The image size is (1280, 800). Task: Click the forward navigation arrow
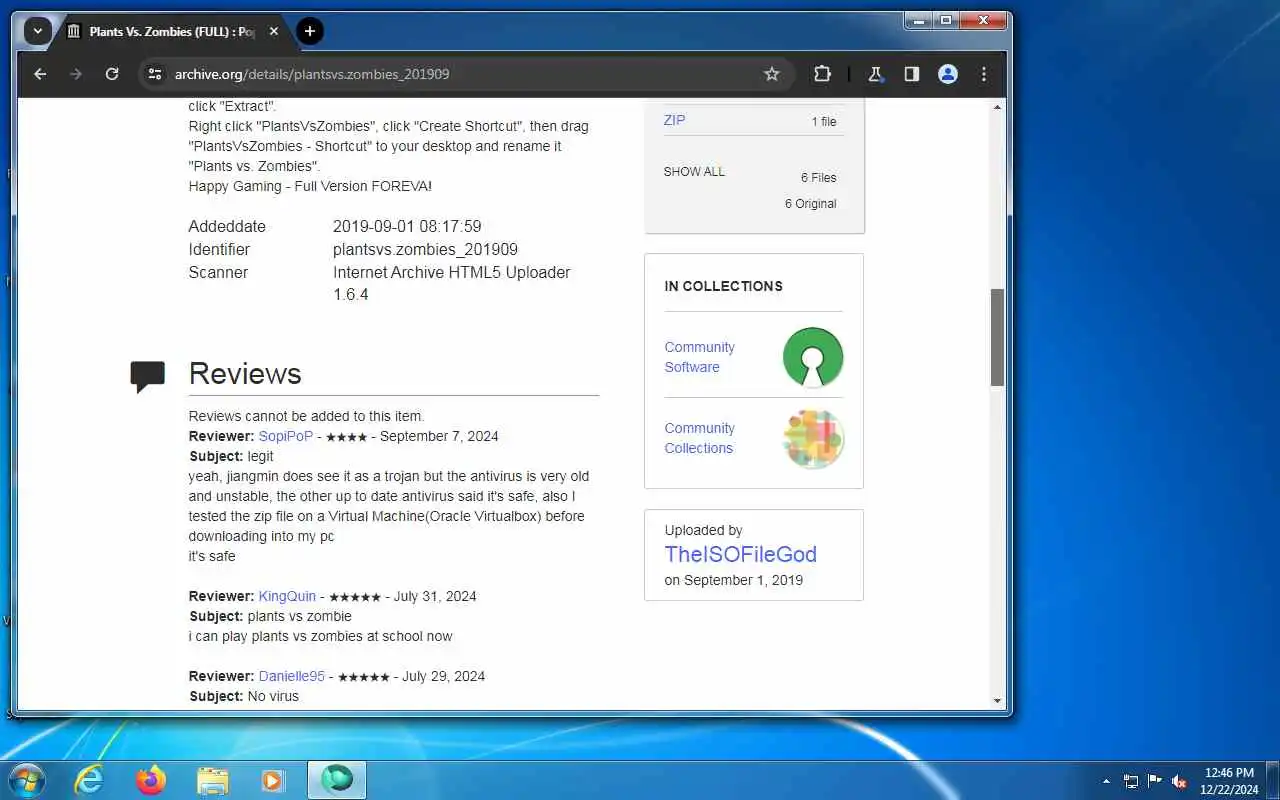[x=76, y=74]
